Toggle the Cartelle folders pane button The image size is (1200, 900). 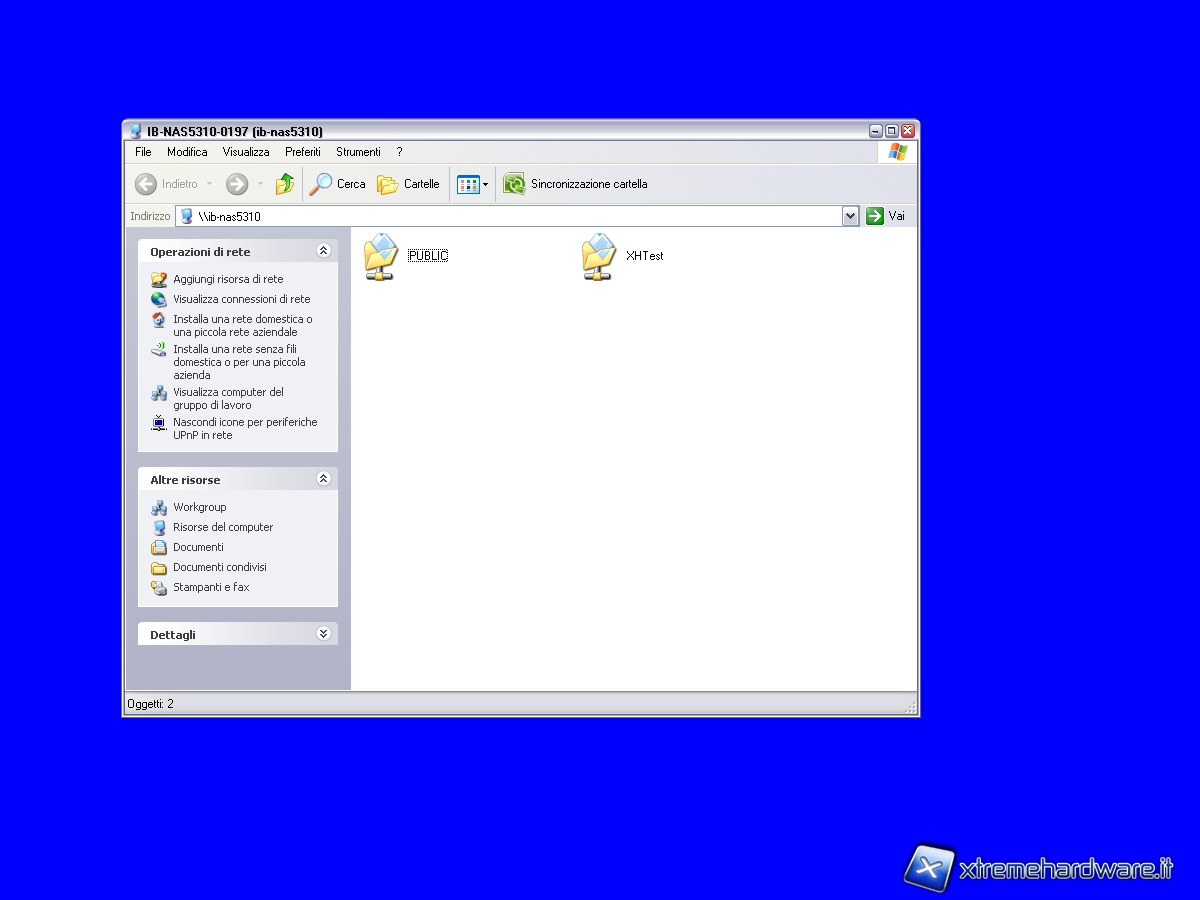[408, 184]
